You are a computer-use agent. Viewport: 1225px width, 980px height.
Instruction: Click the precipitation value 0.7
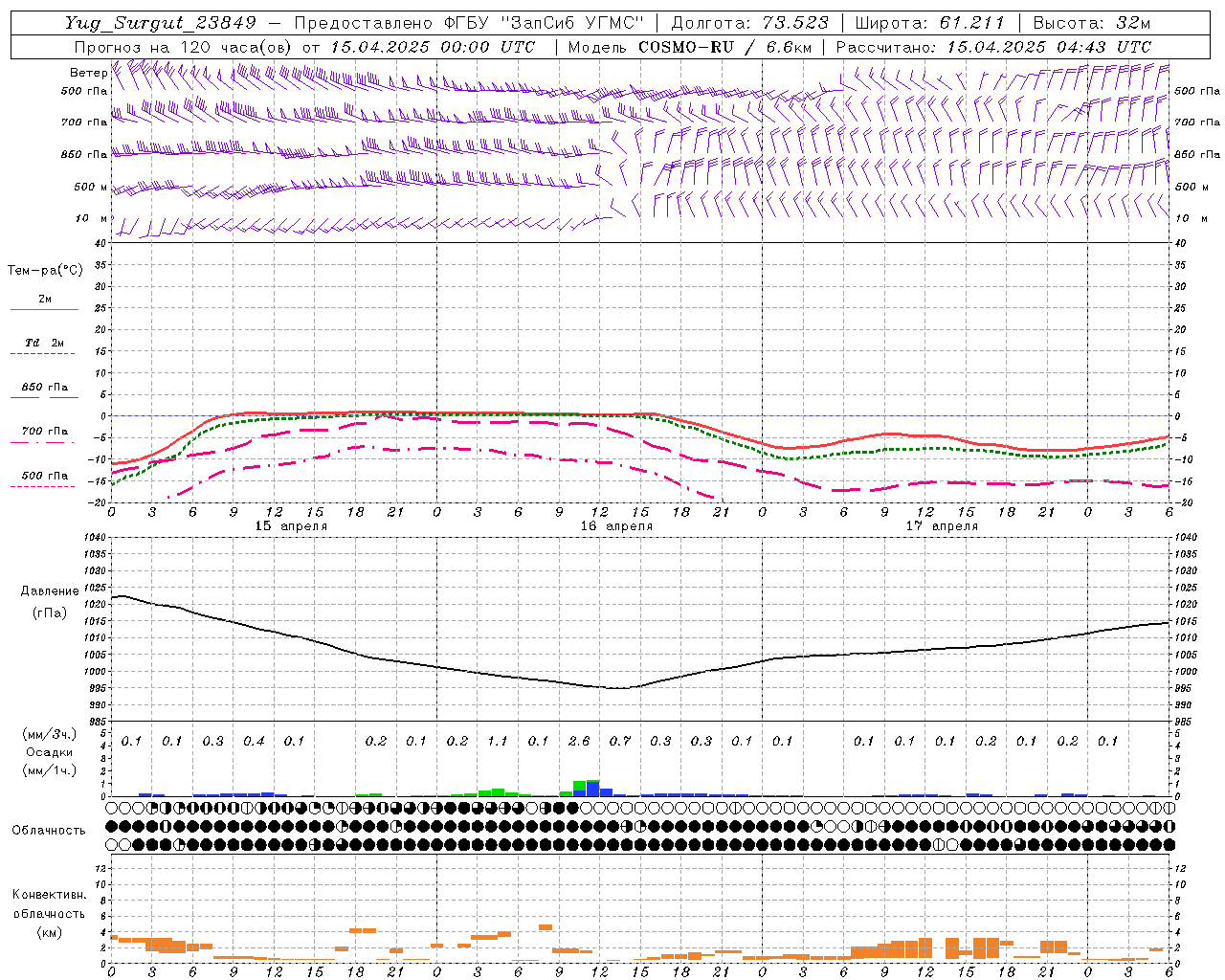[620, 741]
